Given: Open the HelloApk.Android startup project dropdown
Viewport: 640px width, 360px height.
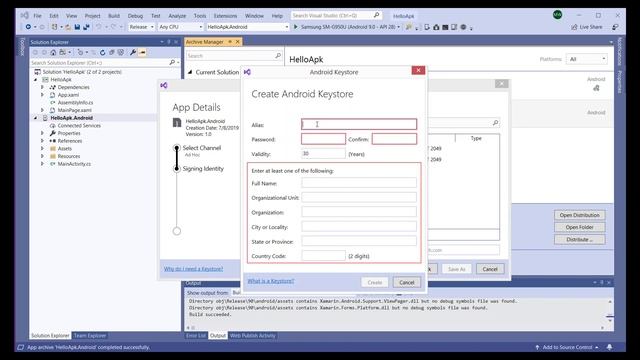Looking at the screenshot, I should point(248,27).
